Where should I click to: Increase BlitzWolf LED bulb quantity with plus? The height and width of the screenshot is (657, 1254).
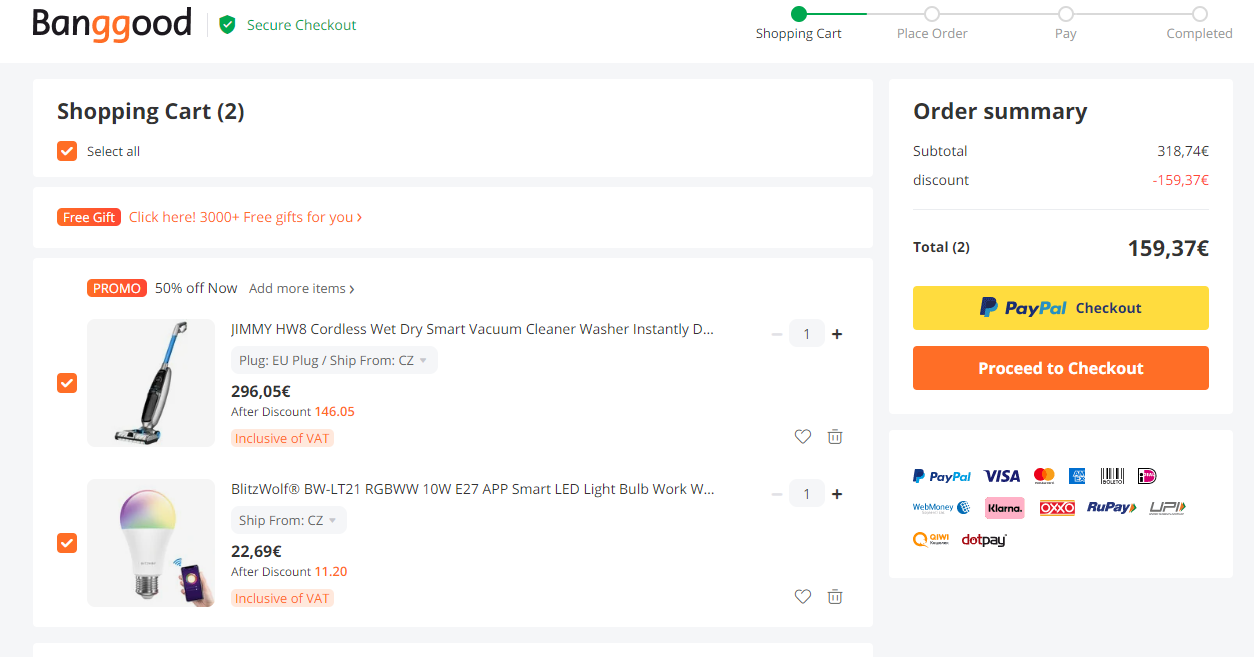pyautogui.click(x=837, y=494)
